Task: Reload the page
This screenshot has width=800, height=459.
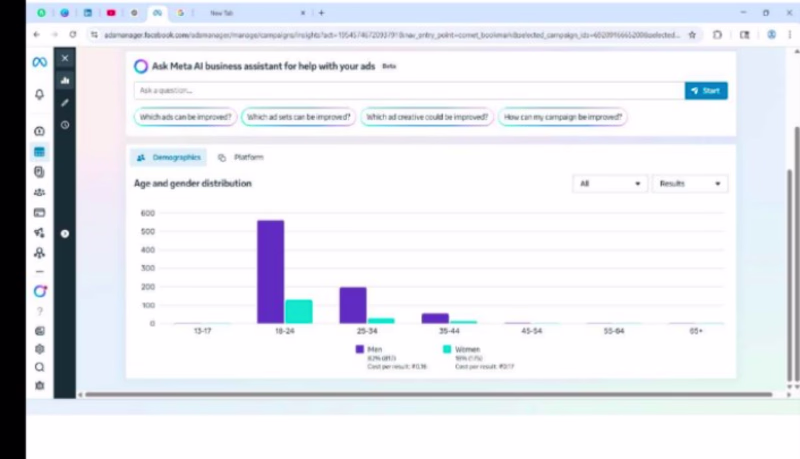Action: [x=73, y=35]
